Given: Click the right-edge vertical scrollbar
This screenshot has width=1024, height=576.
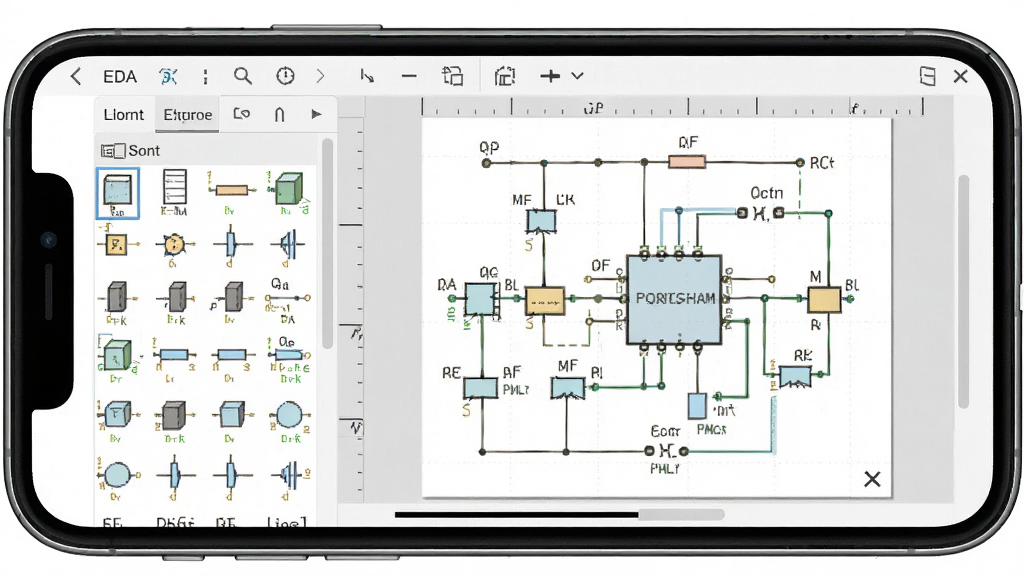Looking at the screenshot, I should 963,292.
